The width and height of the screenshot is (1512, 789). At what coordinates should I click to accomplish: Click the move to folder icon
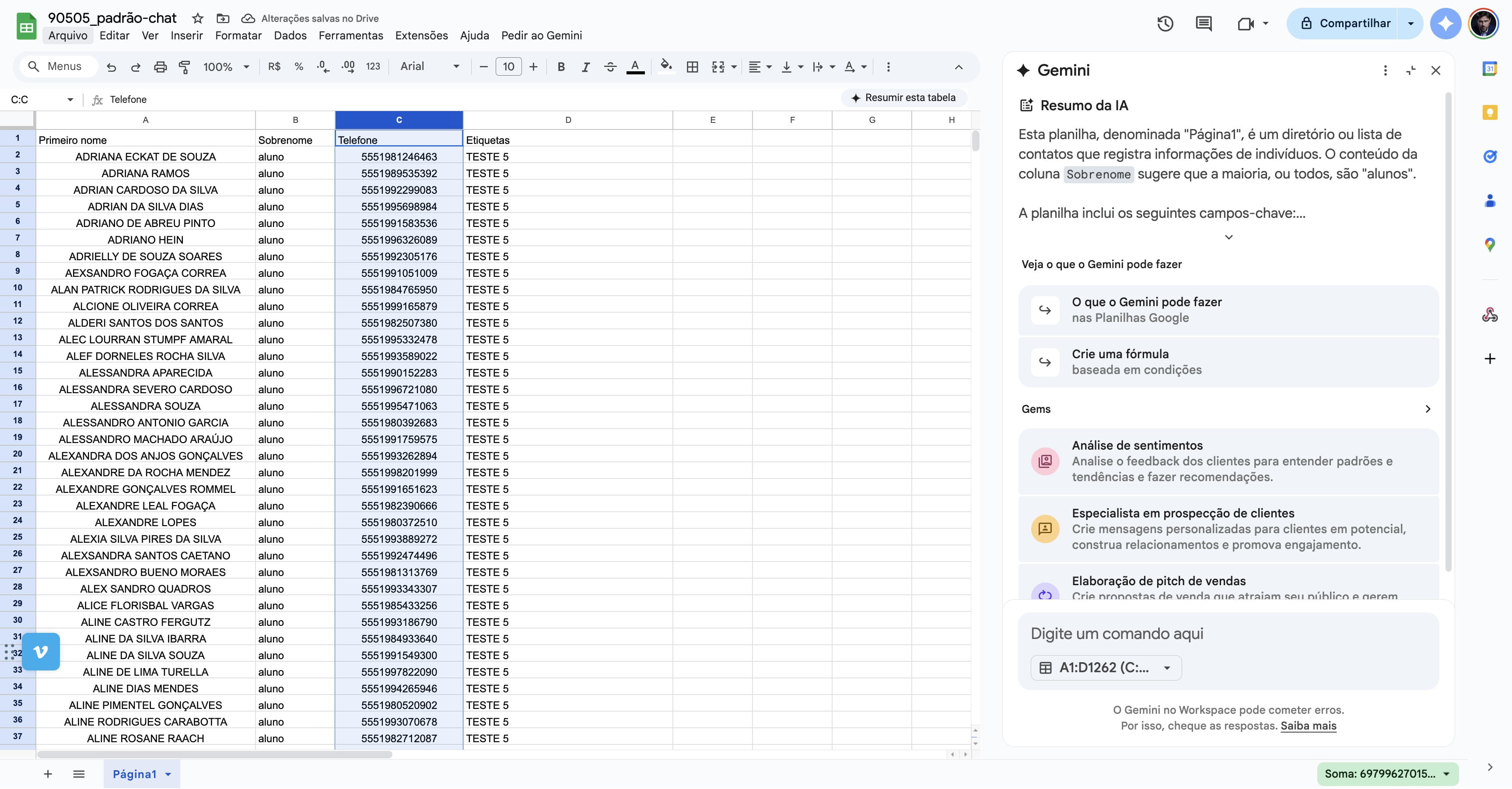pyautogui.click(x=222, y=18)
